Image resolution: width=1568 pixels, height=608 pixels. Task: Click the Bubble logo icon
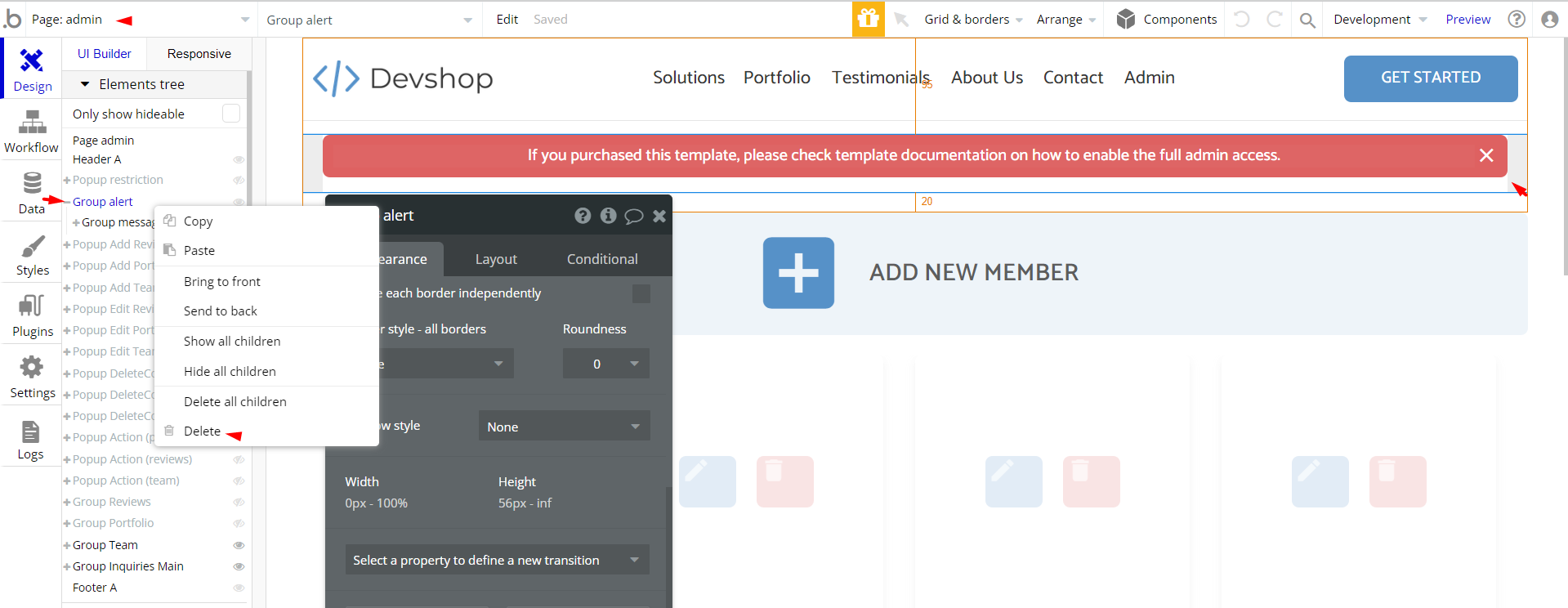[12, 19]
